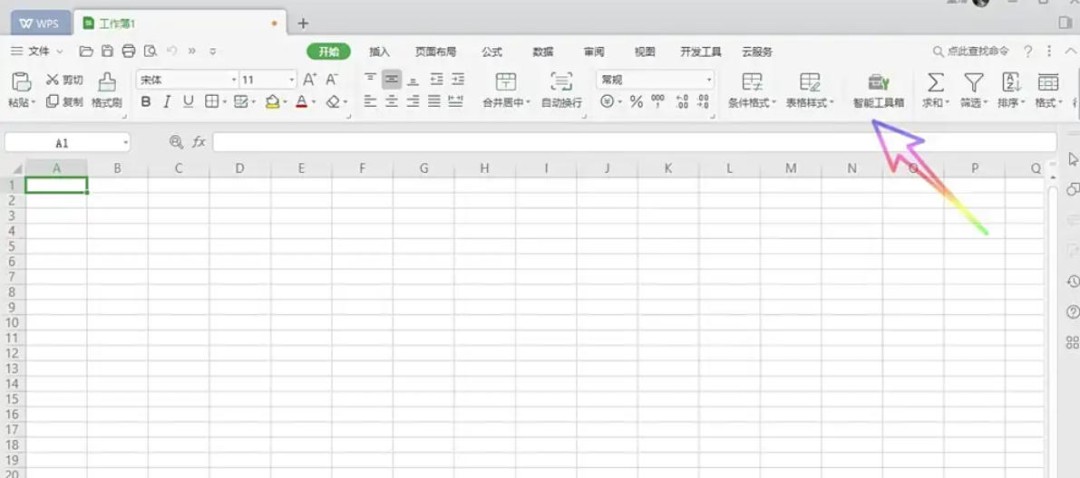
Task: Apply the red font color A
Action: (301, 102)
